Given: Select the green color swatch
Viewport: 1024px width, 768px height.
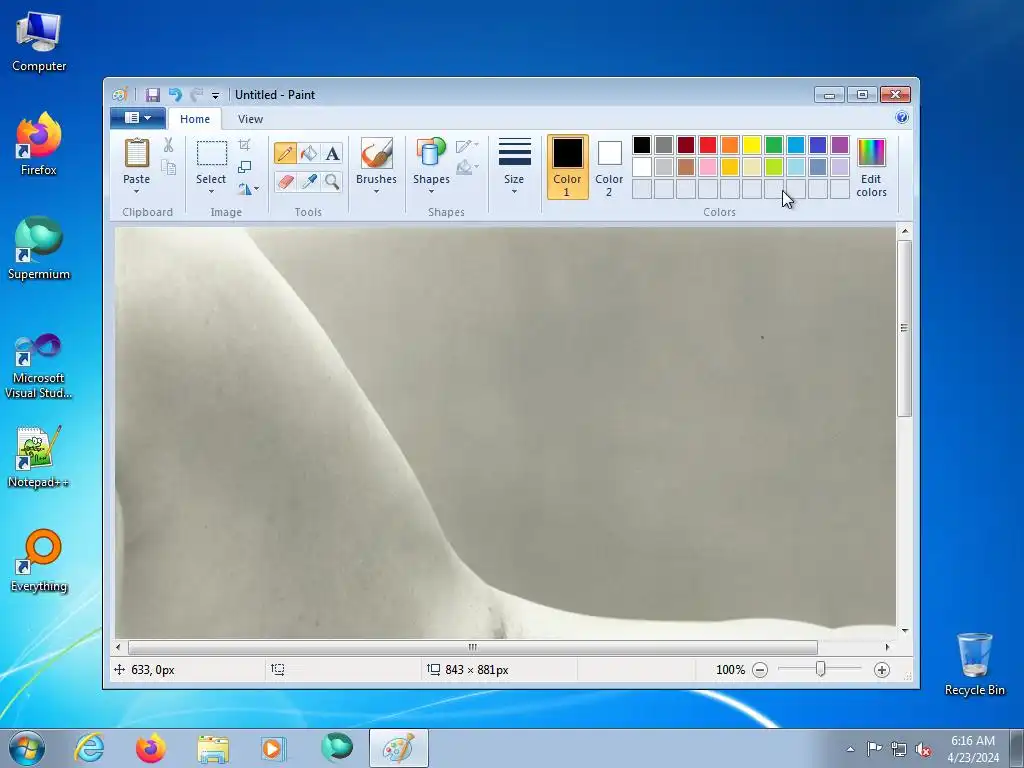Looking at the screenshot, I should click(774, 145).
